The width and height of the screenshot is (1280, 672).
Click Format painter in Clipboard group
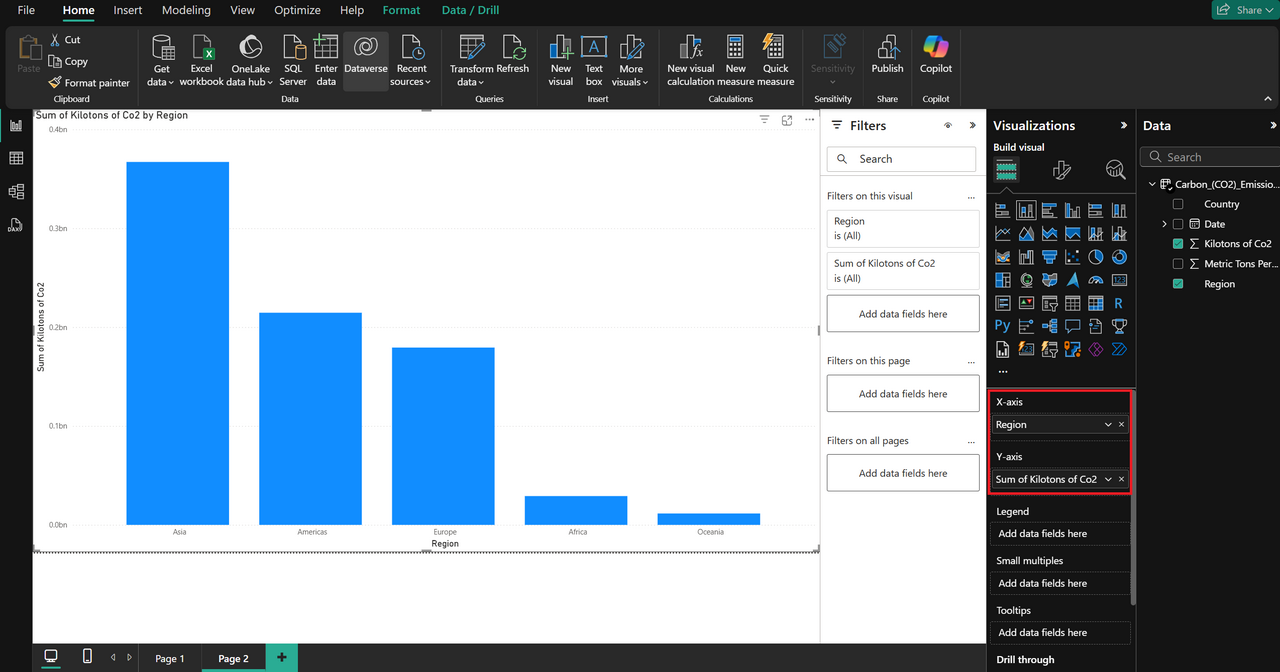89,83
